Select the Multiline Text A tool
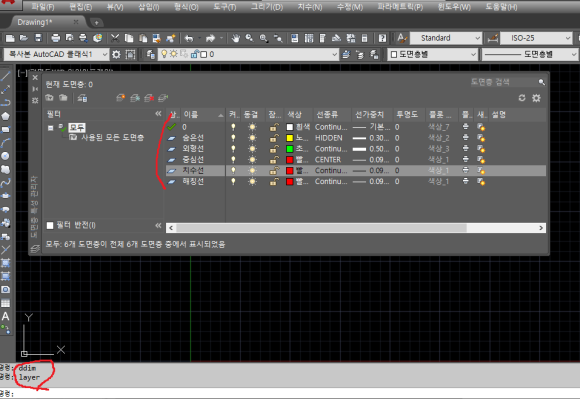This screenshot has width=580, height=399. tap(6, 317)
